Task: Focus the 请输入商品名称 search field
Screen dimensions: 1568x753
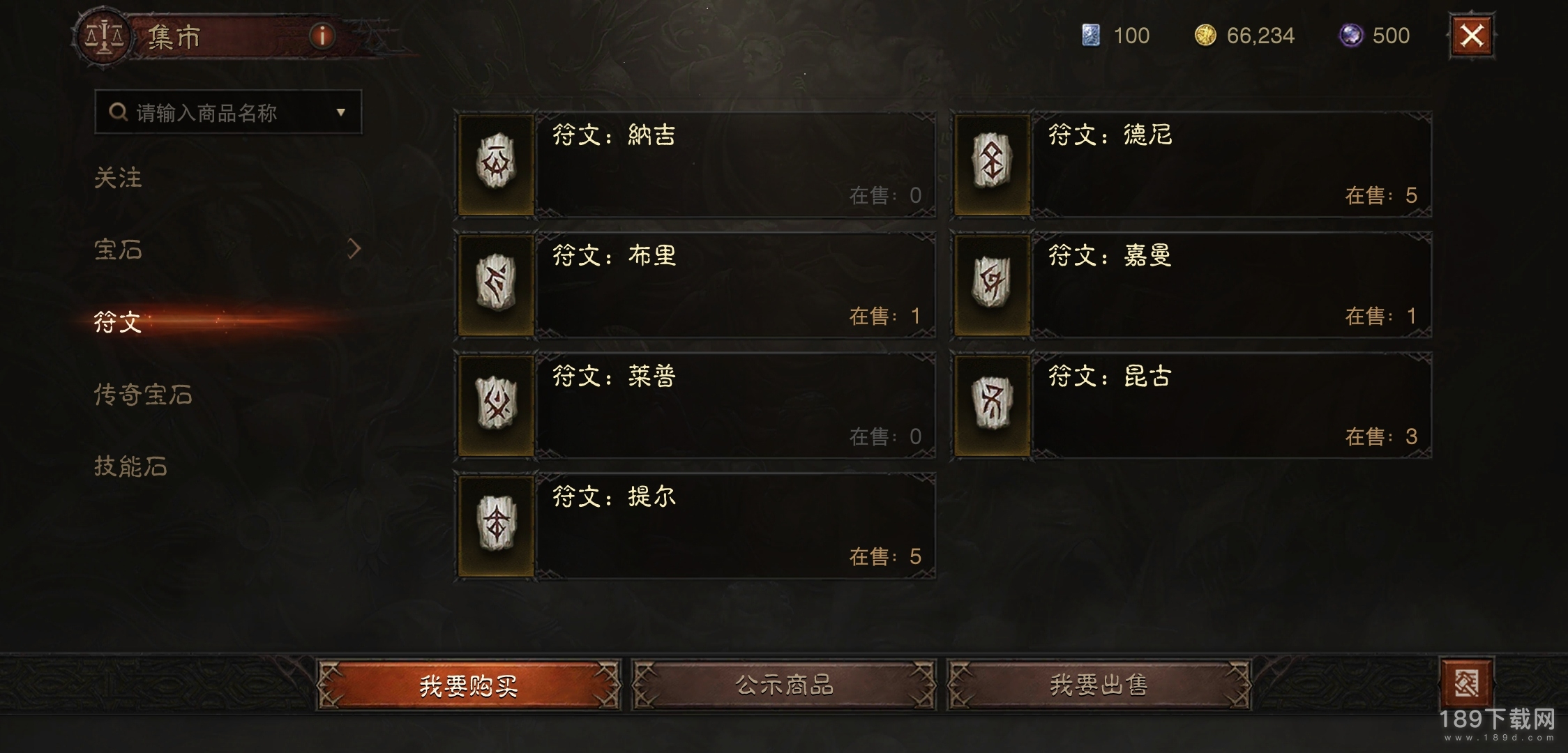Action: pyautogui.click(x=228, y=112)
